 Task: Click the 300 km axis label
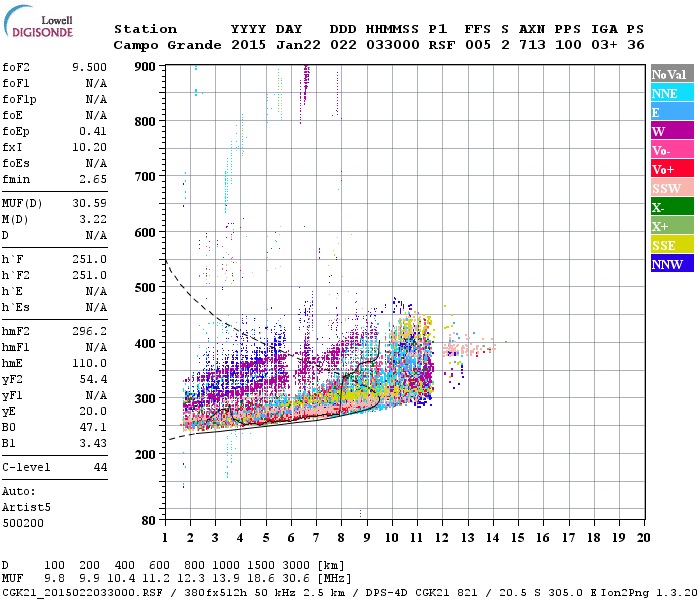(145, 398)
